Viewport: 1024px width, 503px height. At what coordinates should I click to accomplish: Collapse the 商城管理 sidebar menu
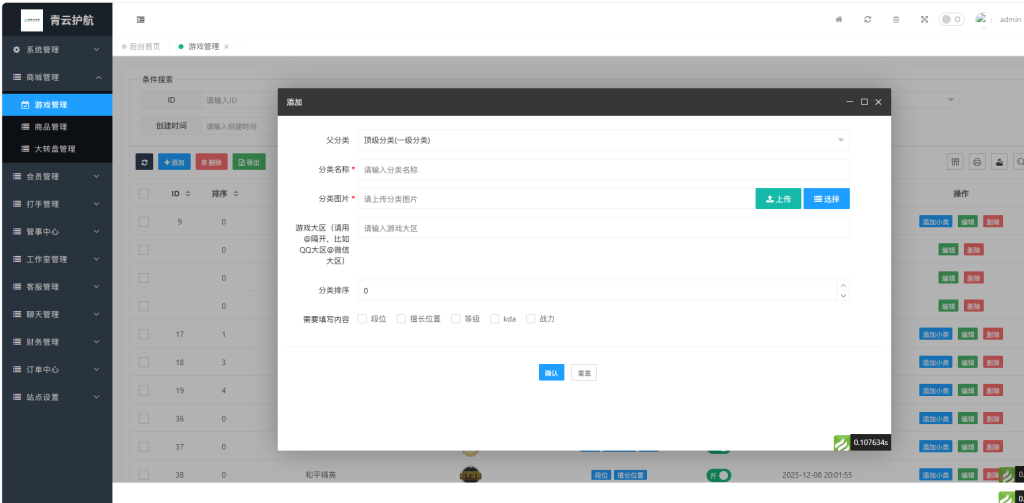pyautogui.click(x=56, y=77)
